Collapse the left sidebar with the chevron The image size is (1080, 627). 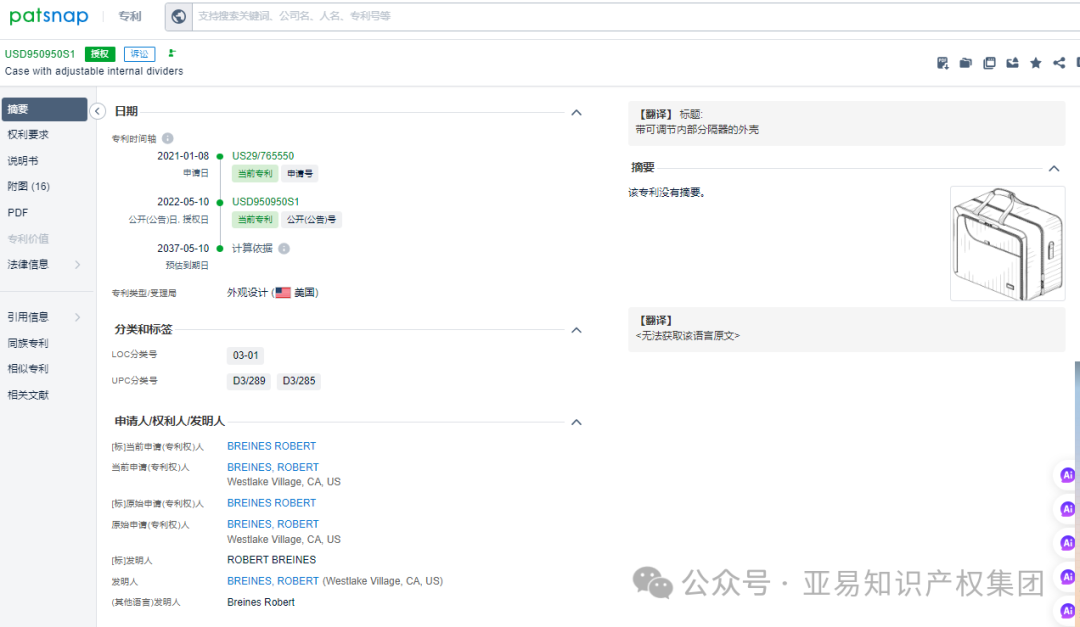click(x=97, y=111)
